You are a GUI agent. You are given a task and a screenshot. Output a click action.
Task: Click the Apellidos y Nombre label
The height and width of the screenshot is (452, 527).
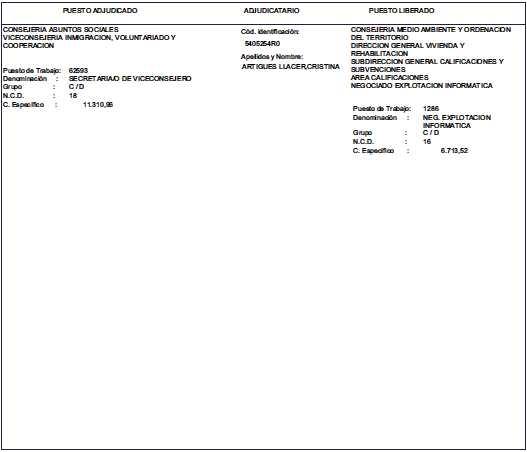tap(272, 56)
